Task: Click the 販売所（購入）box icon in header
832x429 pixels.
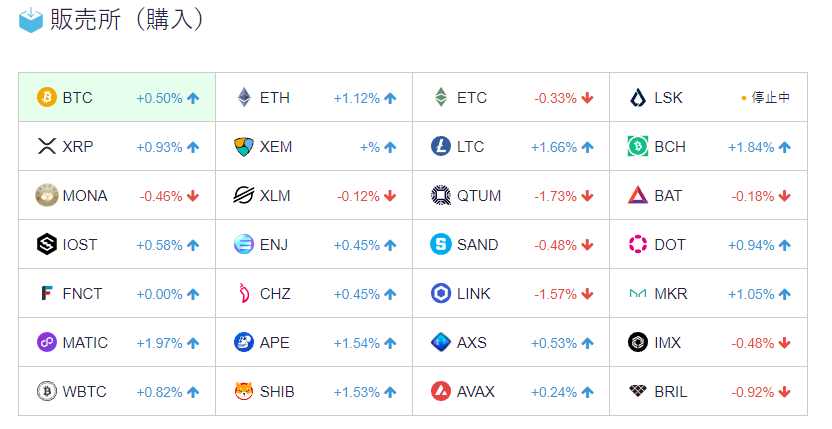Action: pos(31,20)
